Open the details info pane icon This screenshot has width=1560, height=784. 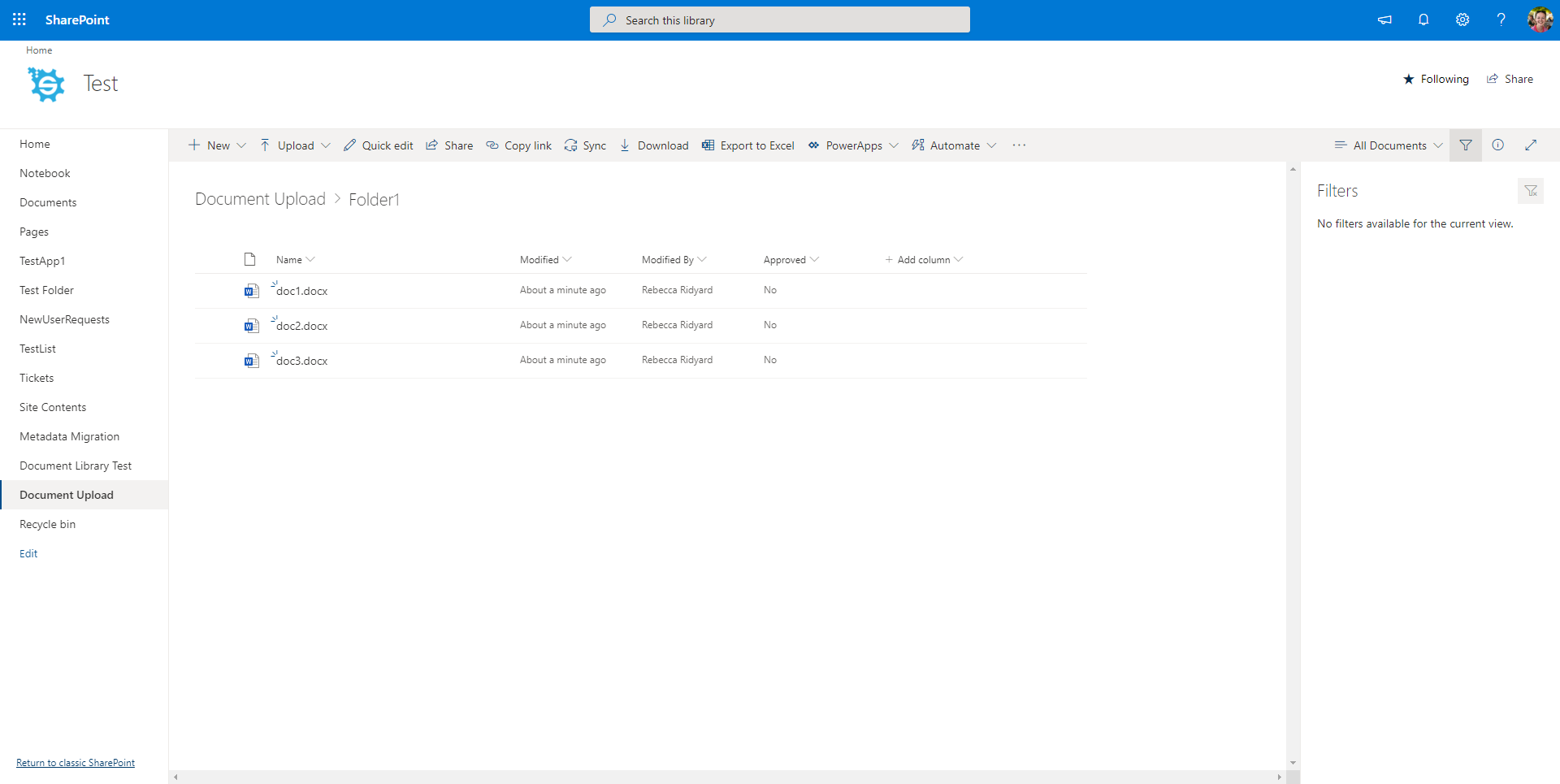click(1498, 145)
